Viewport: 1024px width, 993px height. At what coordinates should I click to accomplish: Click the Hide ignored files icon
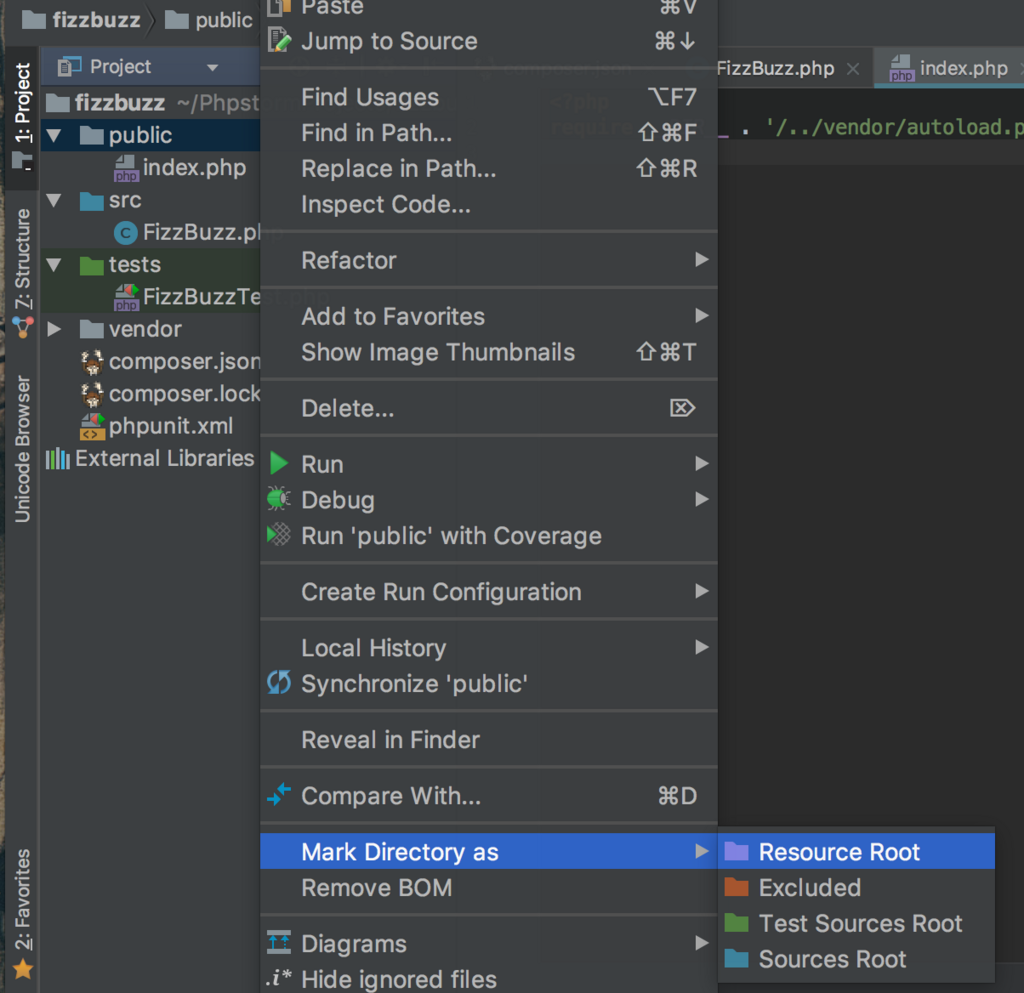point(279,978)
